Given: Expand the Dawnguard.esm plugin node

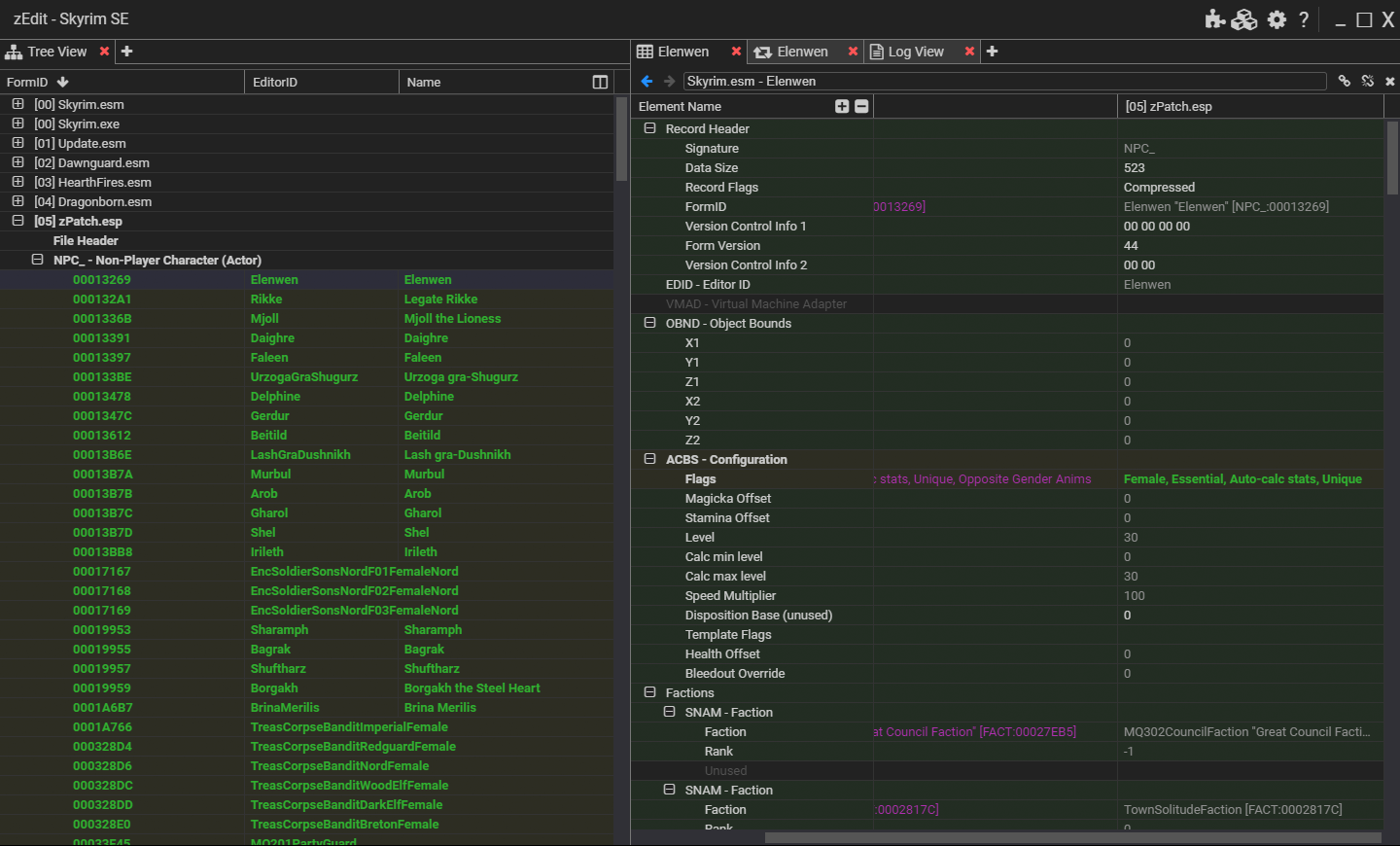Looking at the screenshot, I should click(x=17, y=162).
